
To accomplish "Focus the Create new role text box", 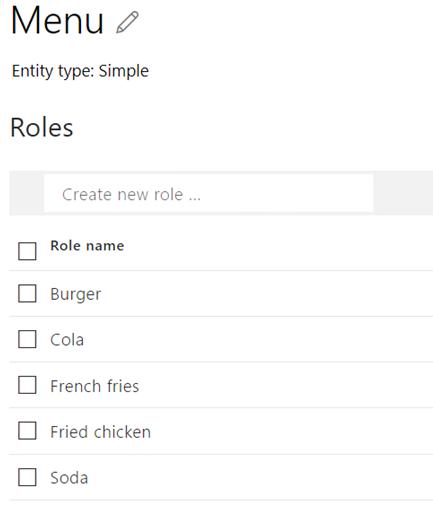I will 209,193.
